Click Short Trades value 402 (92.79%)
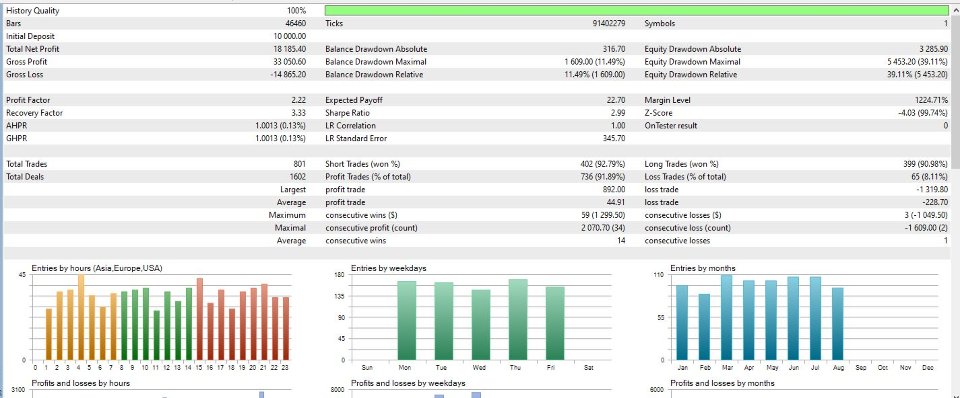Screen dimensions: 960x398 [x=603, y=164]
